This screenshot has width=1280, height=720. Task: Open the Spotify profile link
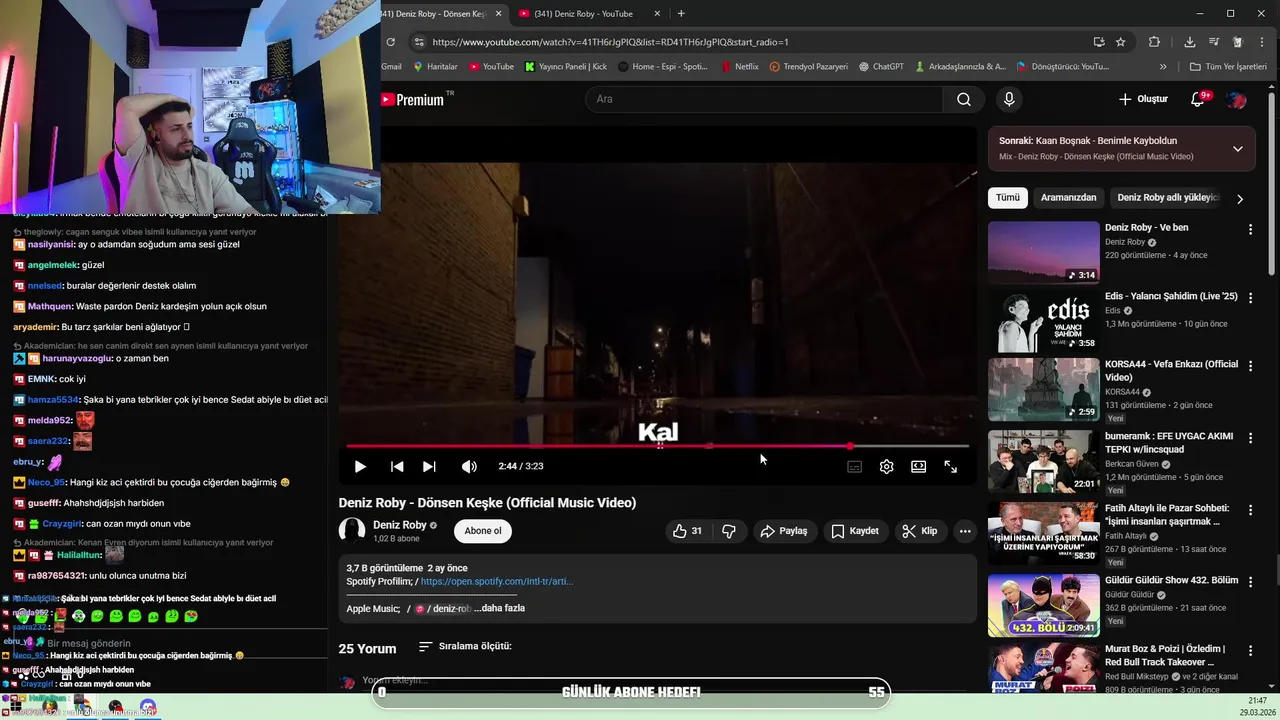(497, 581)
